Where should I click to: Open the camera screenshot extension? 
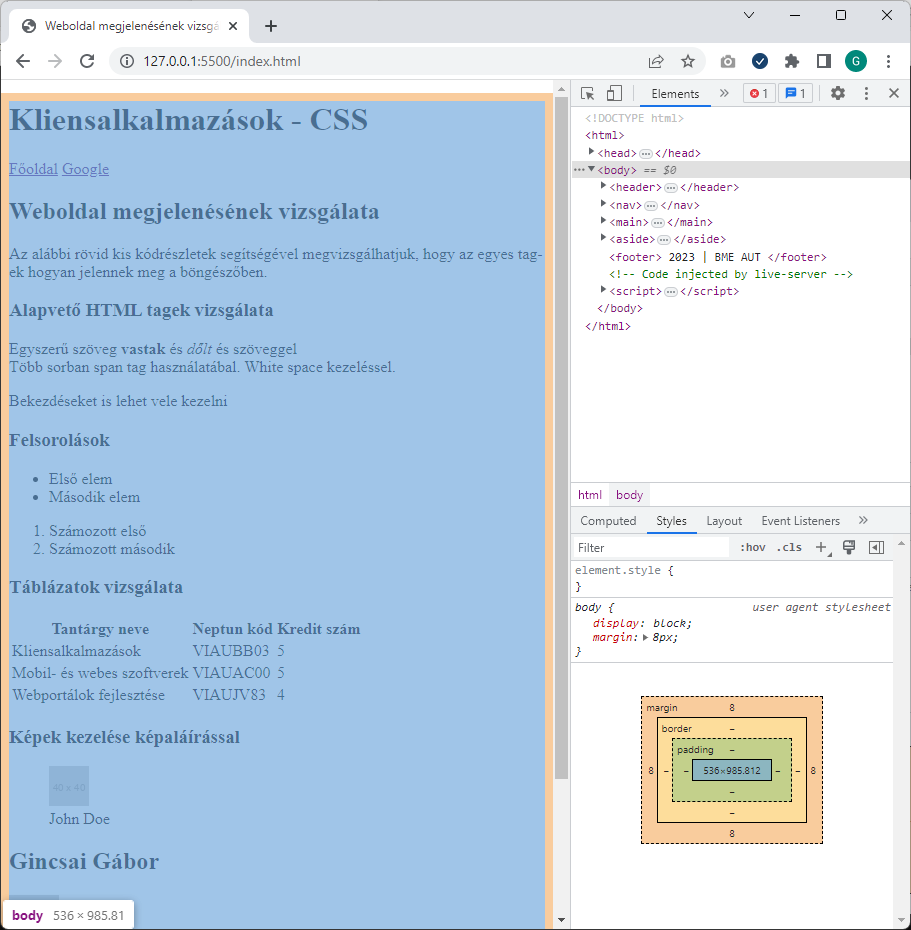coord(728,61)
